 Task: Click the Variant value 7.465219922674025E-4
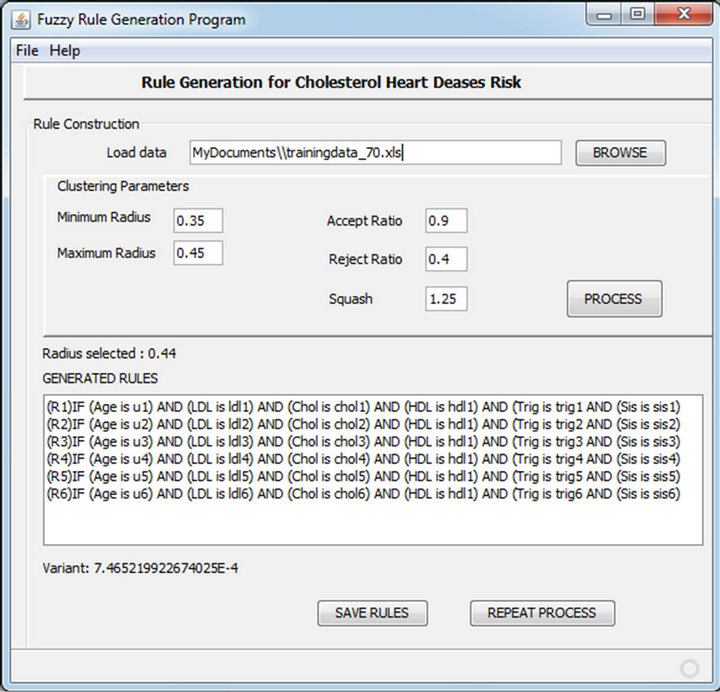(x=166, y=568)
